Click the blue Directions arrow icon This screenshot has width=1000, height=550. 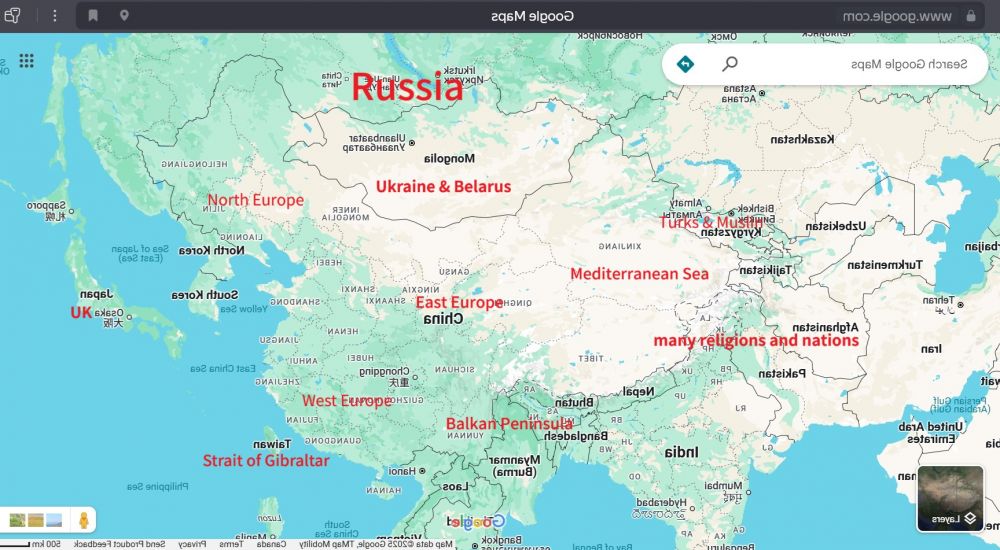[x=685, y=64]
